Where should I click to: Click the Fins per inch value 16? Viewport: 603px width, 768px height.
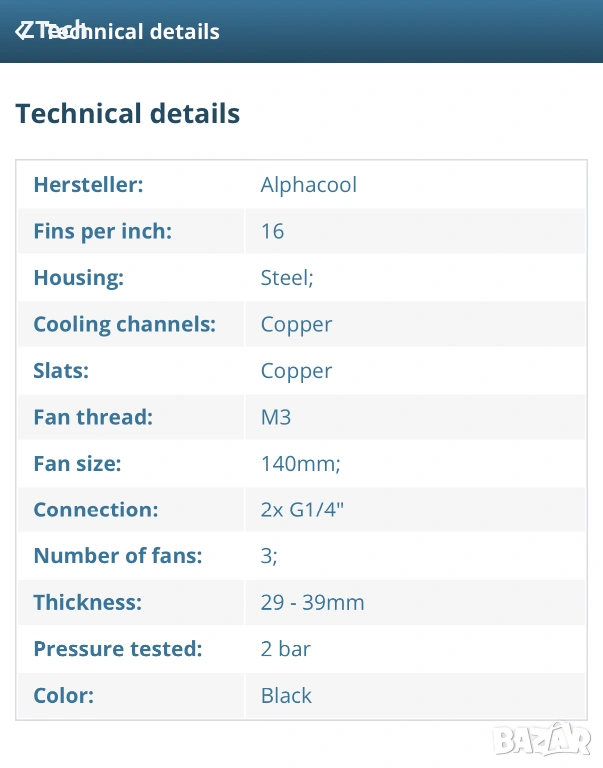coord(272,231)
